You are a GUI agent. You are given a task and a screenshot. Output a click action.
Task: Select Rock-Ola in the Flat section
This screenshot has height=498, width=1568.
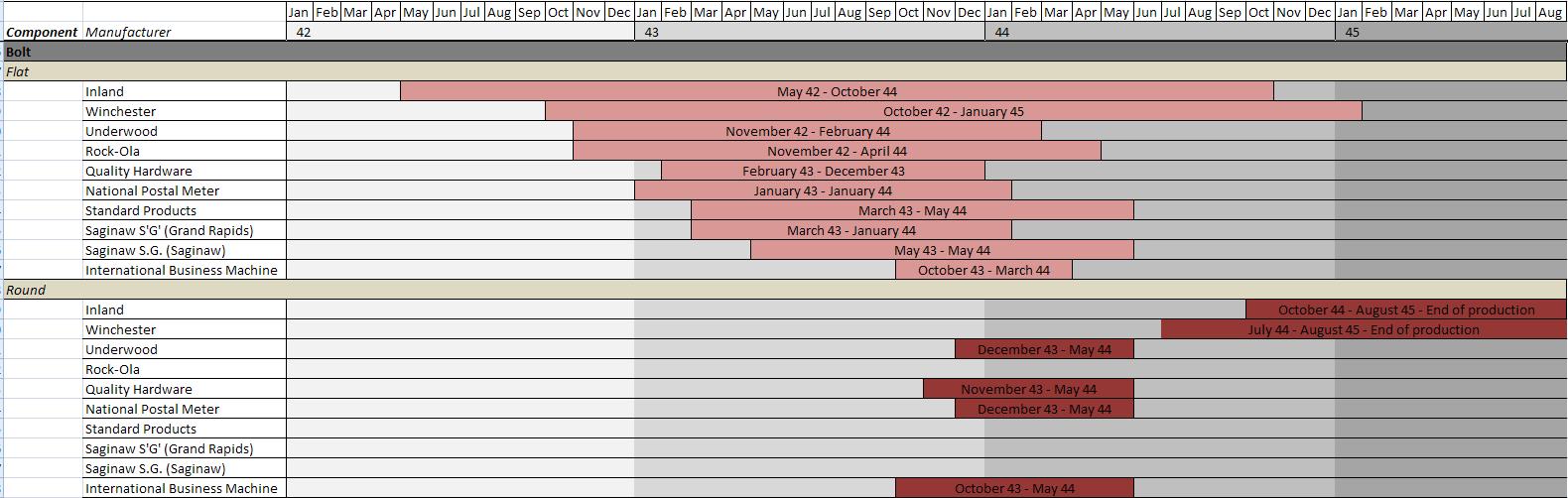point(185,151)
